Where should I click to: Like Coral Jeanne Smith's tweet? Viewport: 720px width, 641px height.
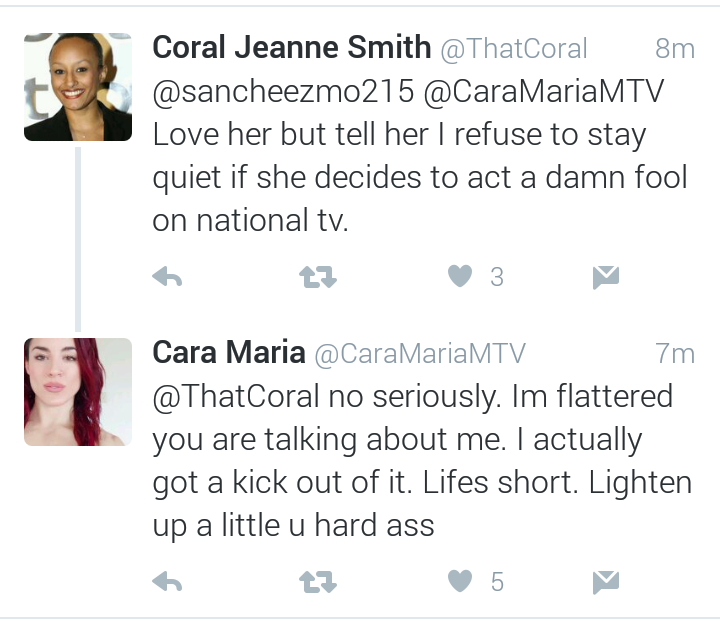(460, 276)
